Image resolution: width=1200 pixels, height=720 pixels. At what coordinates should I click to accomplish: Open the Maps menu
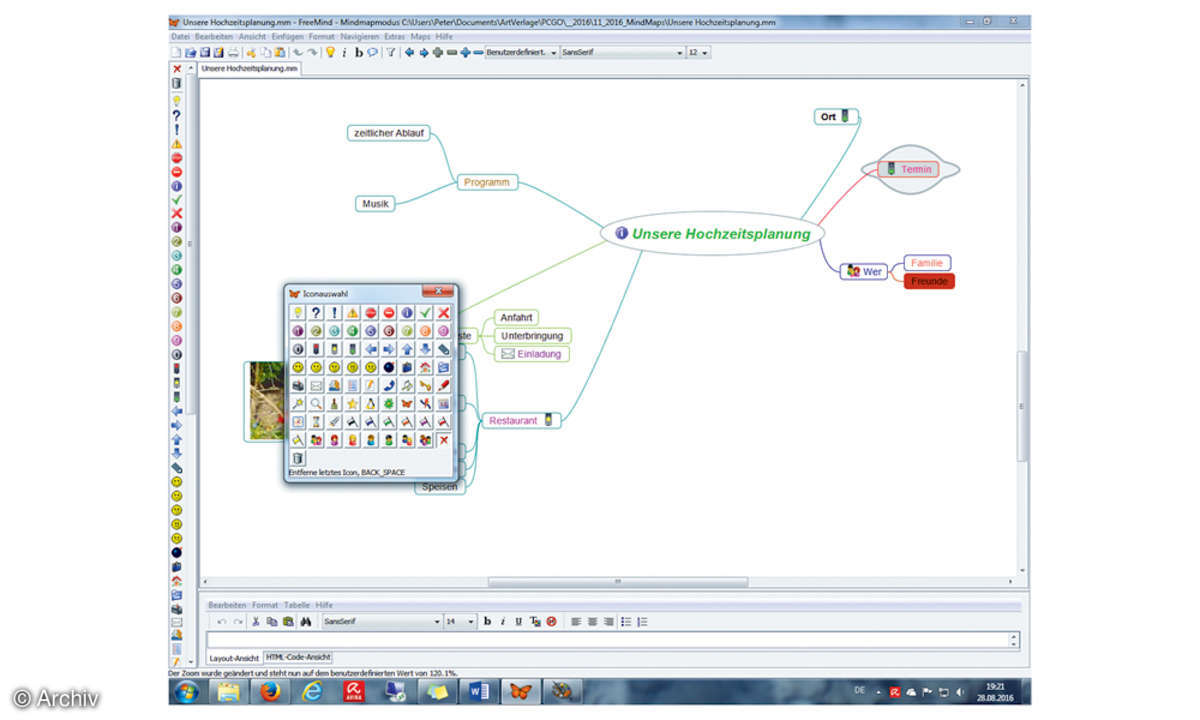coord(420,36)
